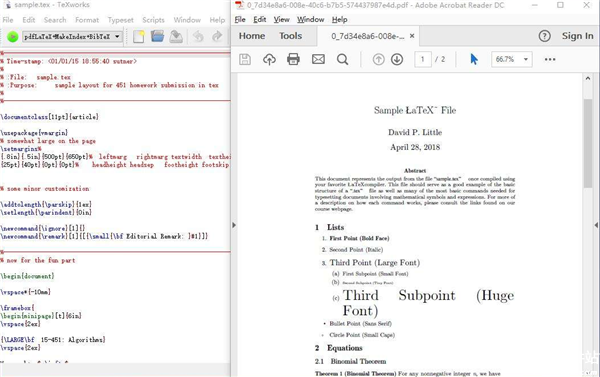Expand the left navigation pane arrow in Acrobat
The image size is (600, 377).
[x=234, y=225]
